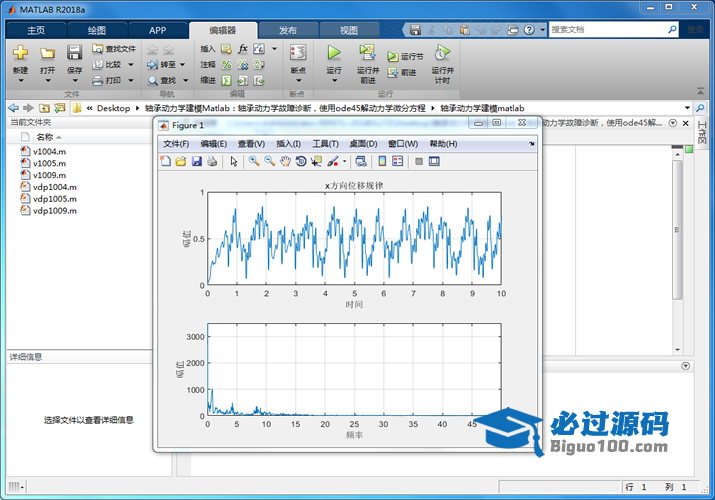
Task: Click the green Run (运行) arrow
Action: point(334,53)
